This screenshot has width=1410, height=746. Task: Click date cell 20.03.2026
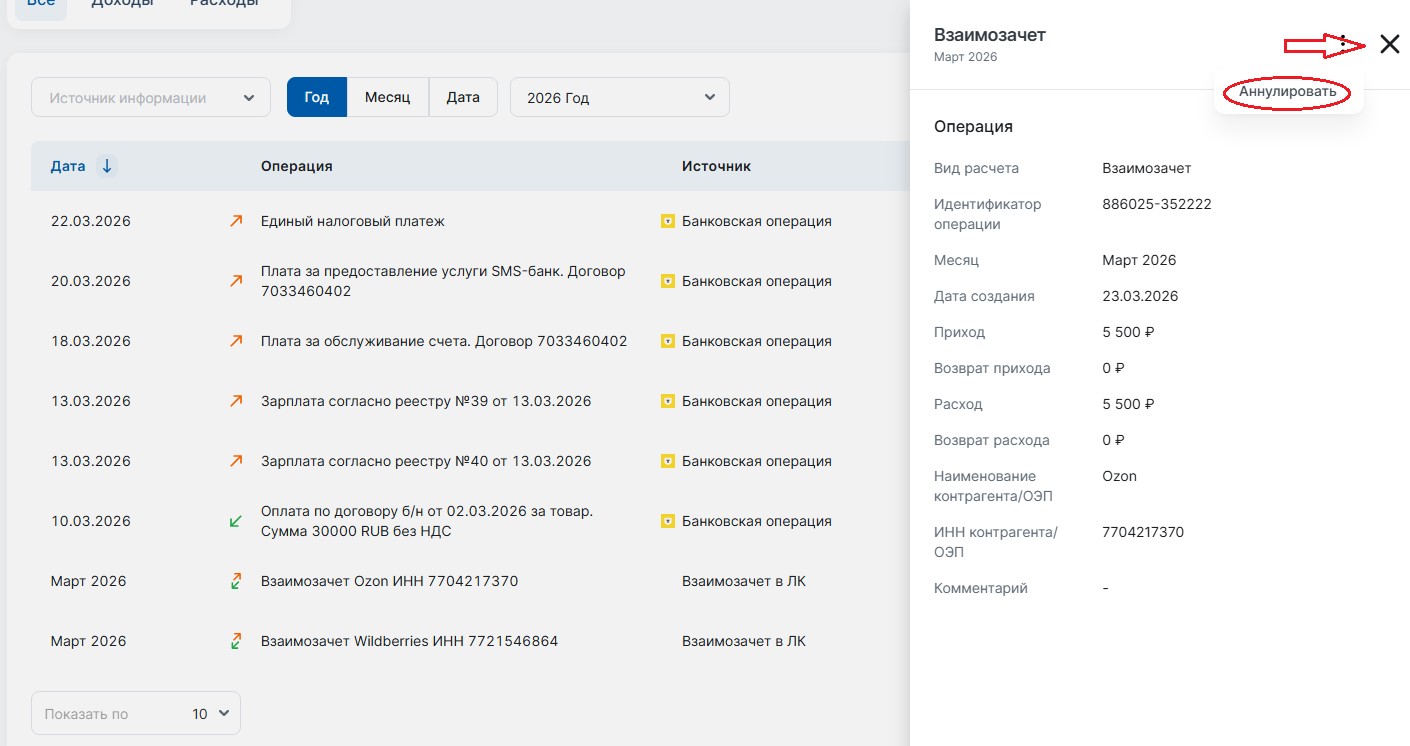pos(91,281)
